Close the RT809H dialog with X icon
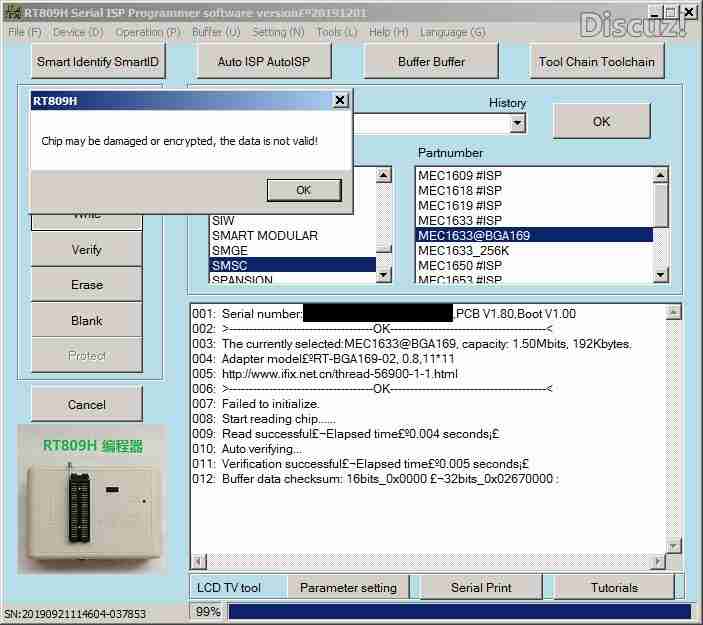The image size is (703, 625). [x=340, y=101]
